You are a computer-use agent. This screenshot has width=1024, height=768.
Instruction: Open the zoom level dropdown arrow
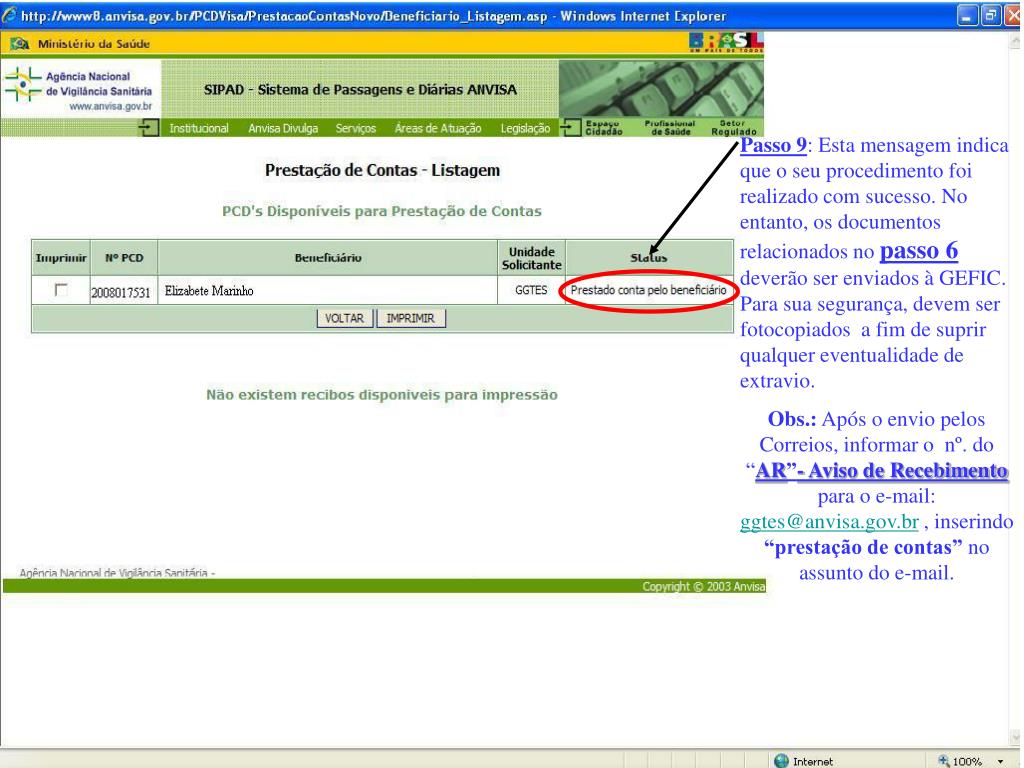[x=1000, y=761]
